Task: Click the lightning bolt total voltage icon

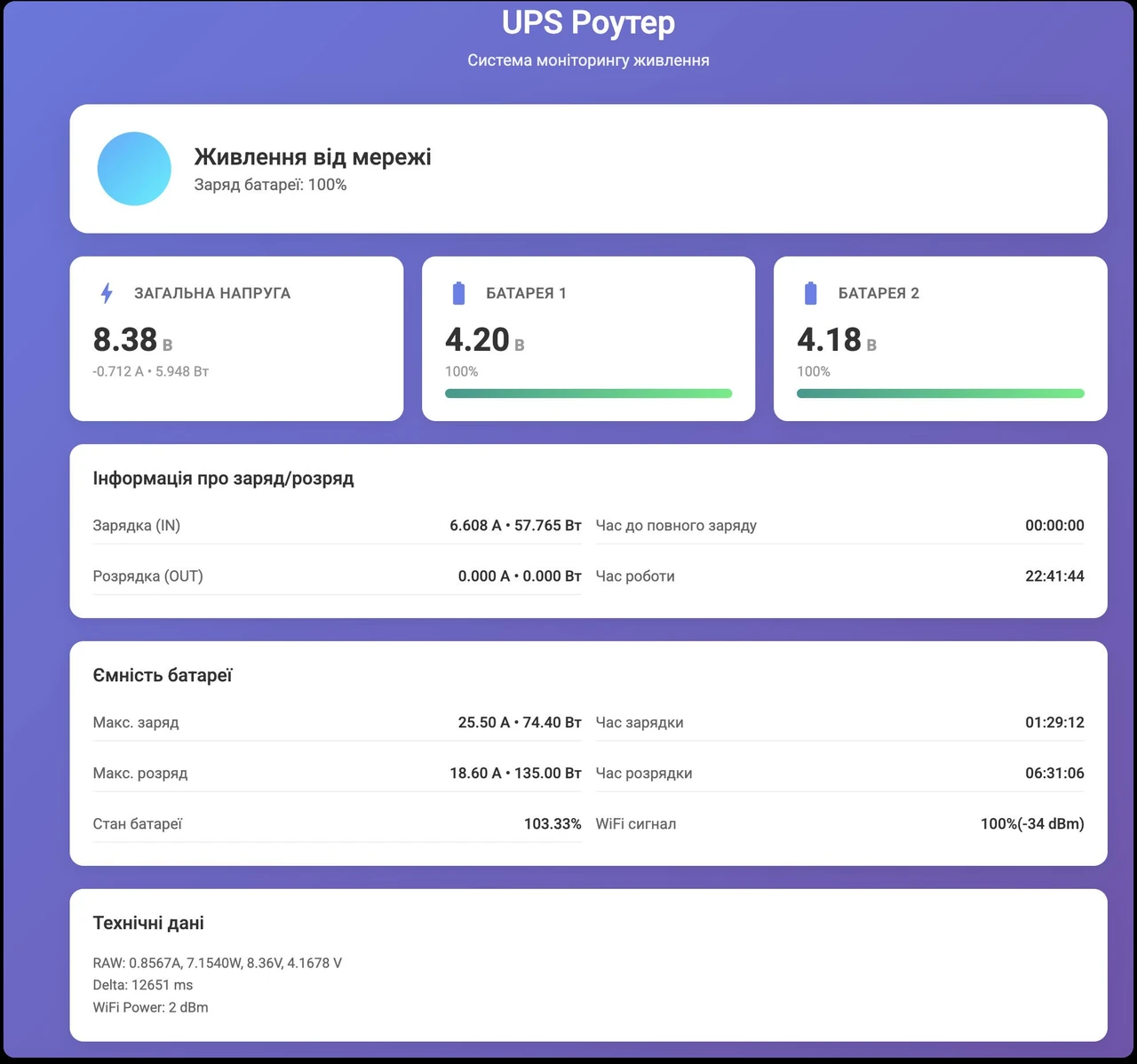Action: point(107,293)
